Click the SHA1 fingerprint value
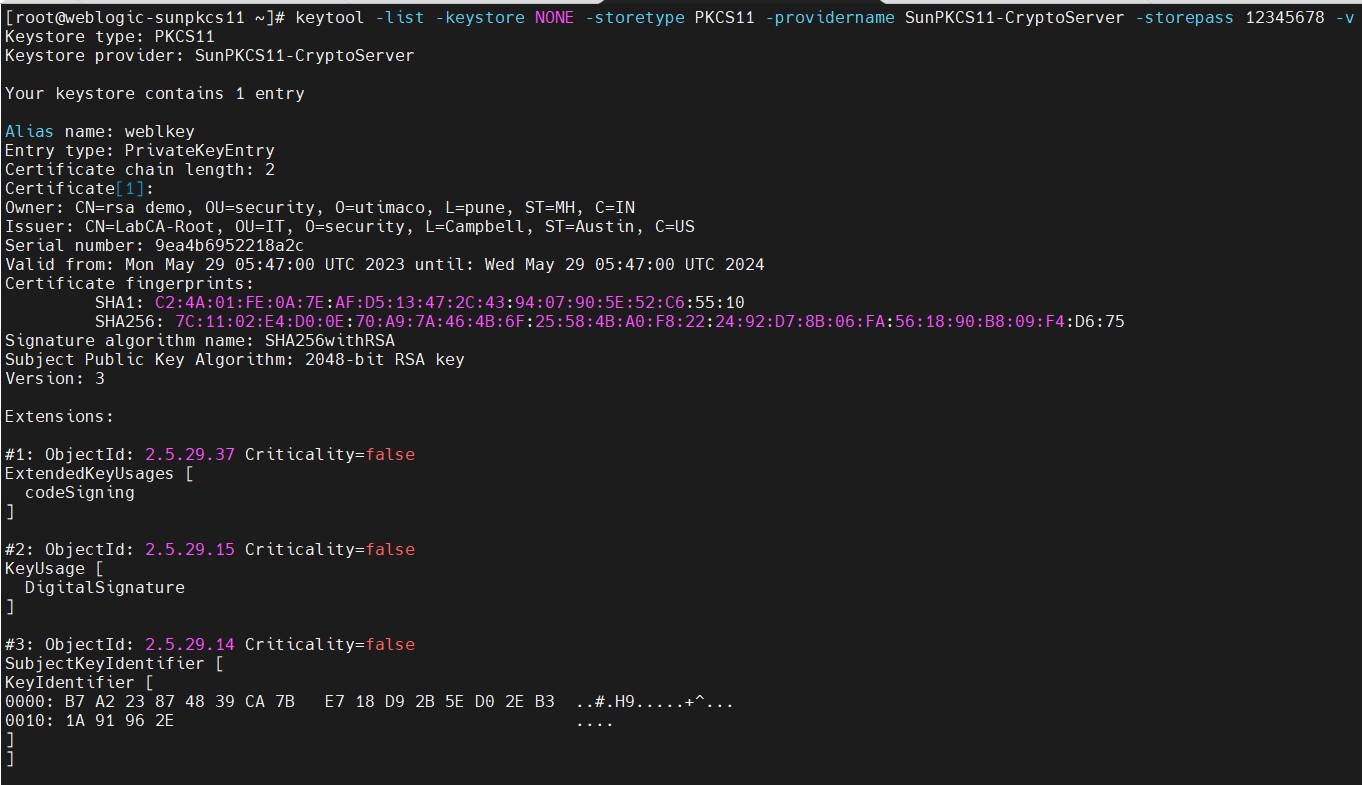Screen dimensions: 1362x785 (450, 302)
